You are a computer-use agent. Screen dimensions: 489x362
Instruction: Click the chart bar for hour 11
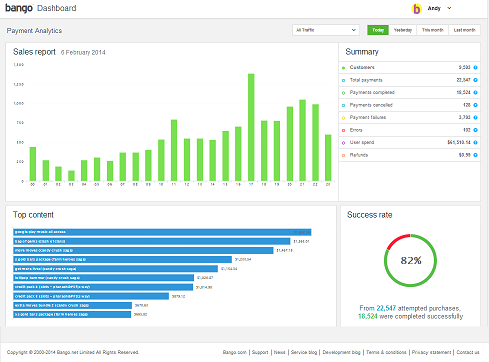click(x=174, y=150)
